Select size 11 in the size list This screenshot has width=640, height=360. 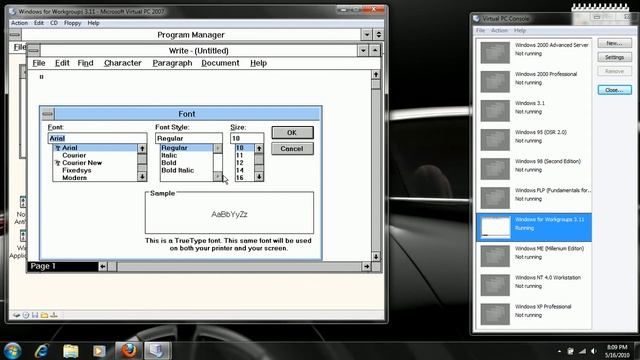[244, 156]
